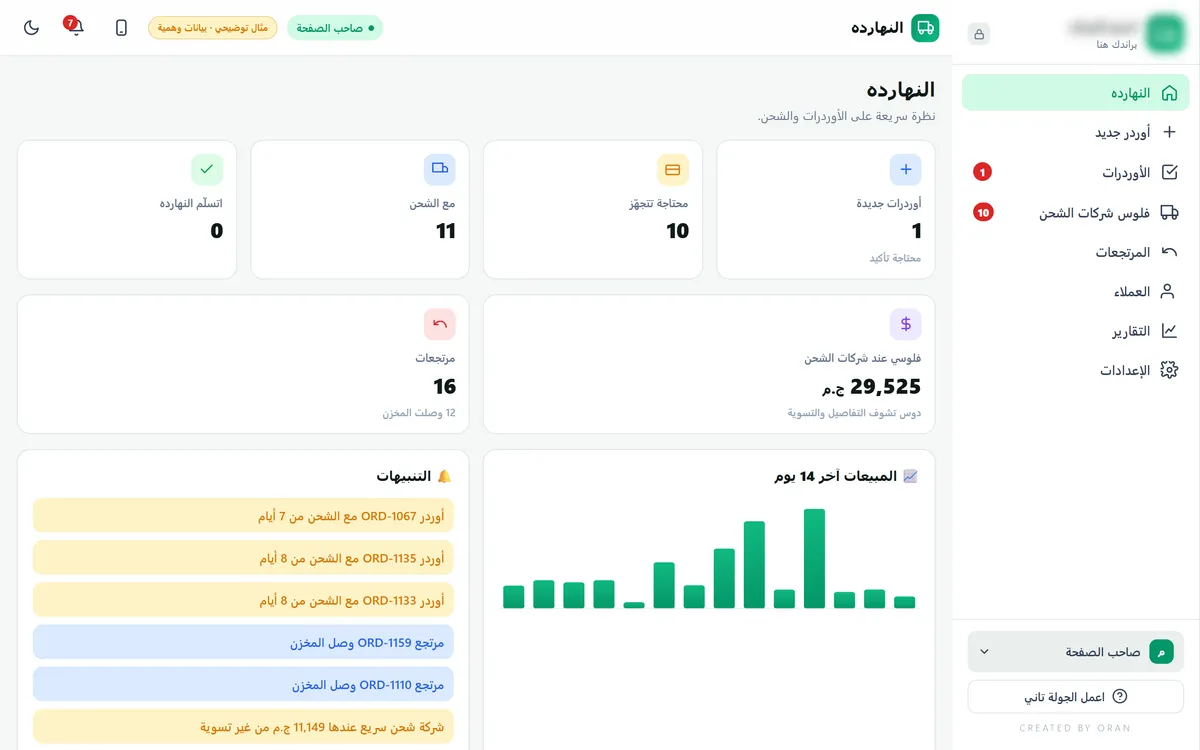Viewport: 1200px width, 750px height.
Task: Click the chevron arrow on the role selector
Action: [984, 652]
